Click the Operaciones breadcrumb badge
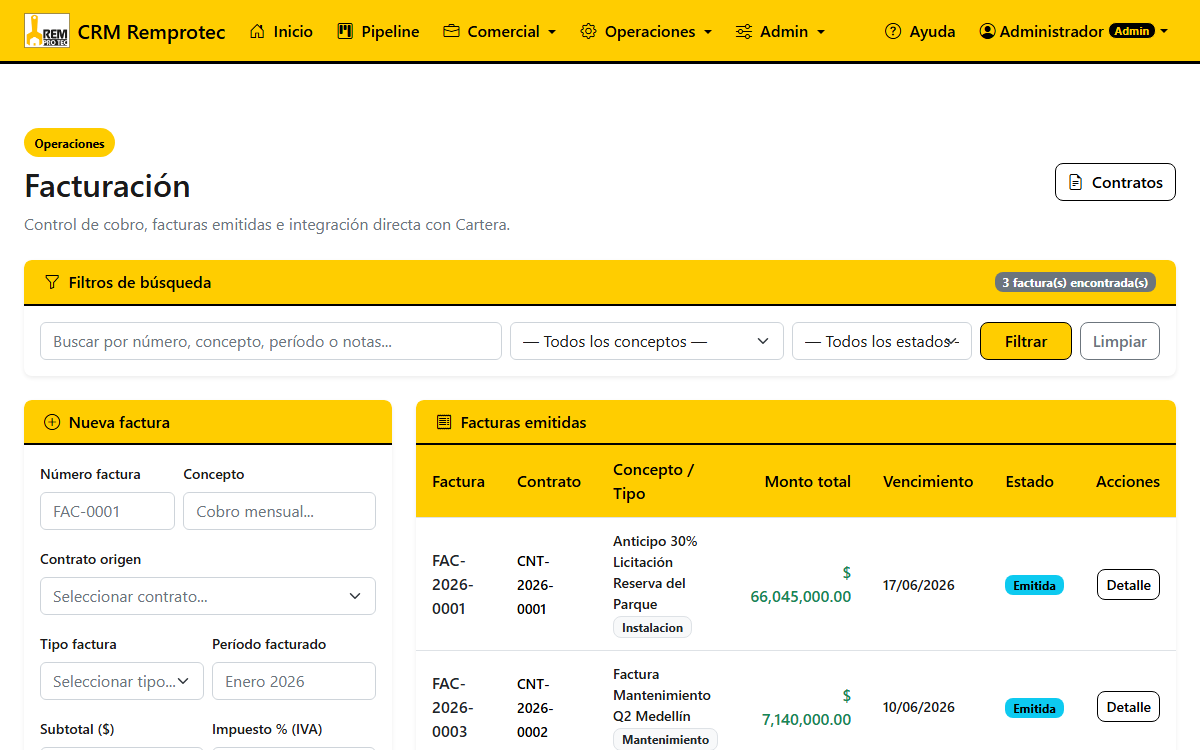1200x750 pixels. click(x=70, y=143)
